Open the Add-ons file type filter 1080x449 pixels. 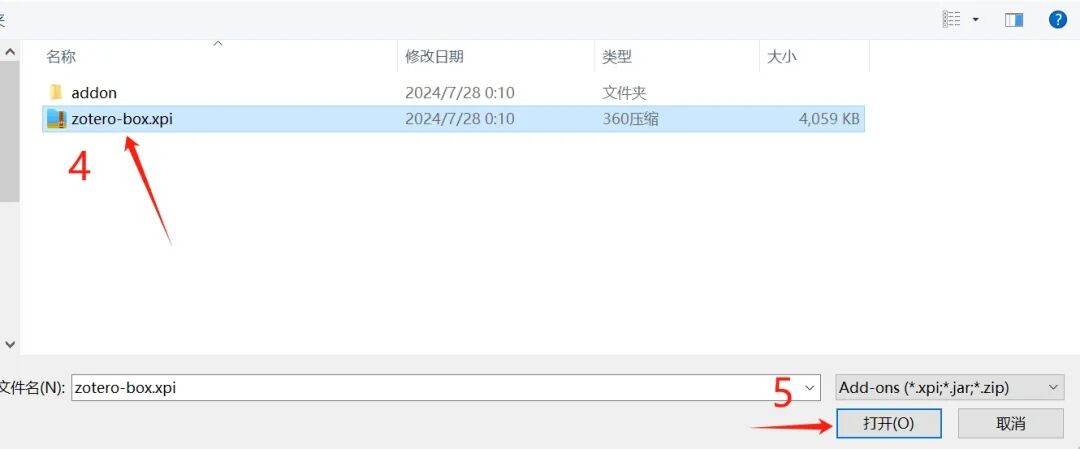click(949, 388)
